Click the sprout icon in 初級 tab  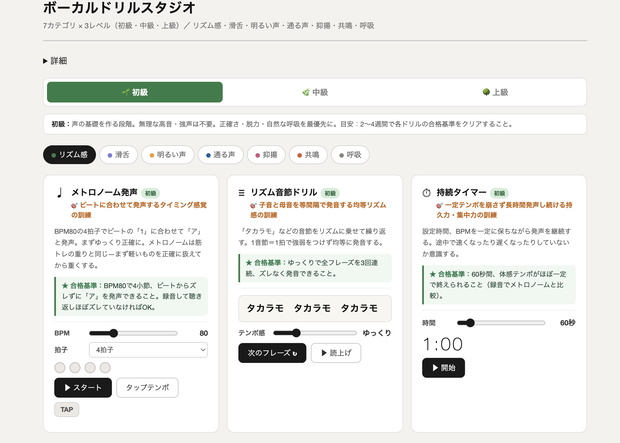[126, 92]
